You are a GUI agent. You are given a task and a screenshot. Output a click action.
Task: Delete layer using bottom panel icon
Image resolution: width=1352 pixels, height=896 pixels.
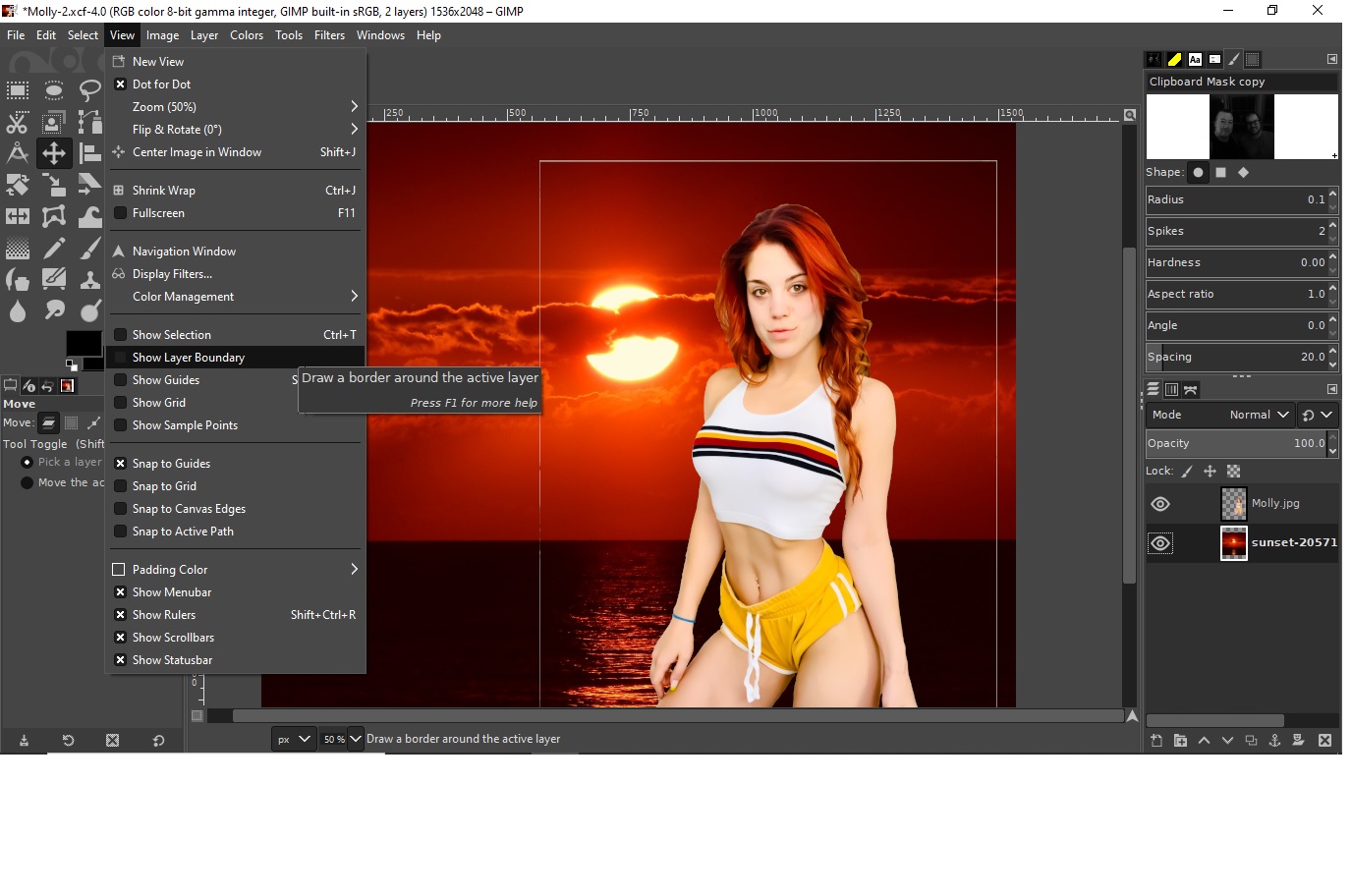point(1324,741)
